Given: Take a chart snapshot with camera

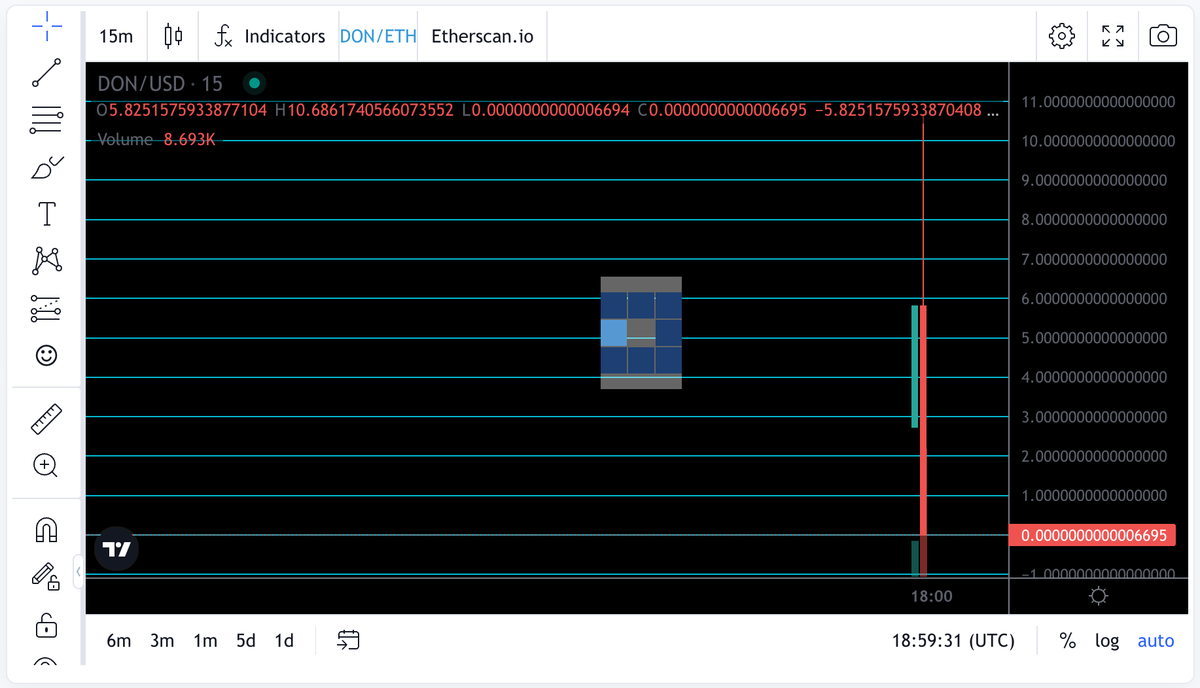Looking at the screenshot, I should 1163,36.
